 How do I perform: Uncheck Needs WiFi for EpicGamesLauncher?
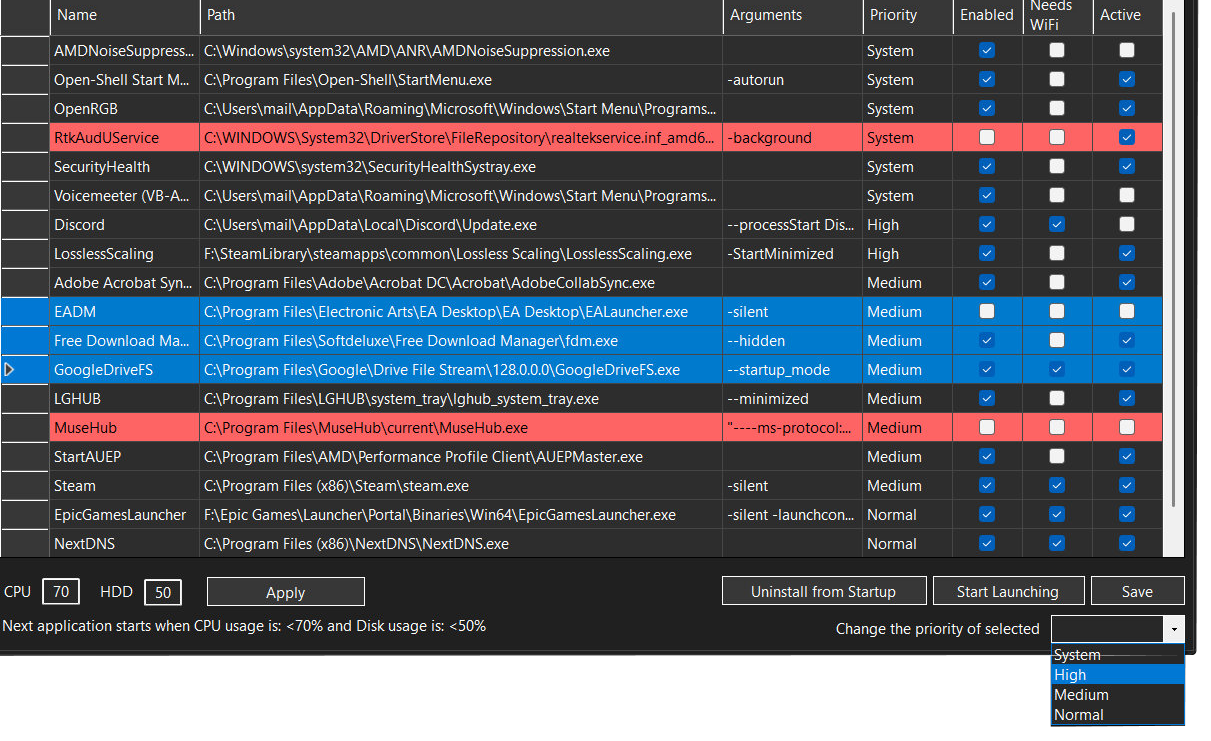pos(1057,514)
